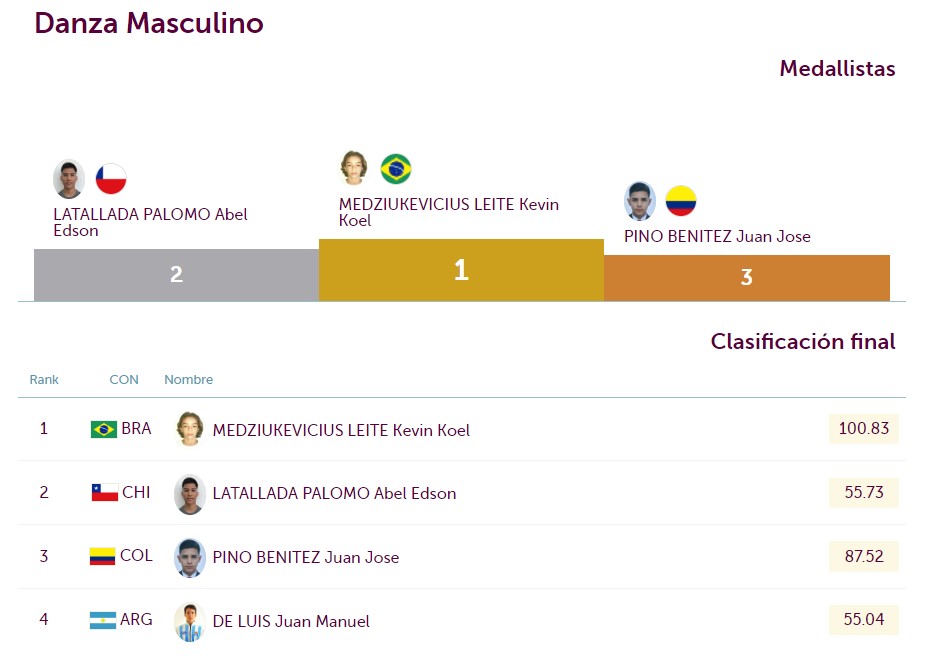The image size is (934, 666).
Task: Open Kevin Koel's podium athlete photo
Action: [x=354, y=167]
